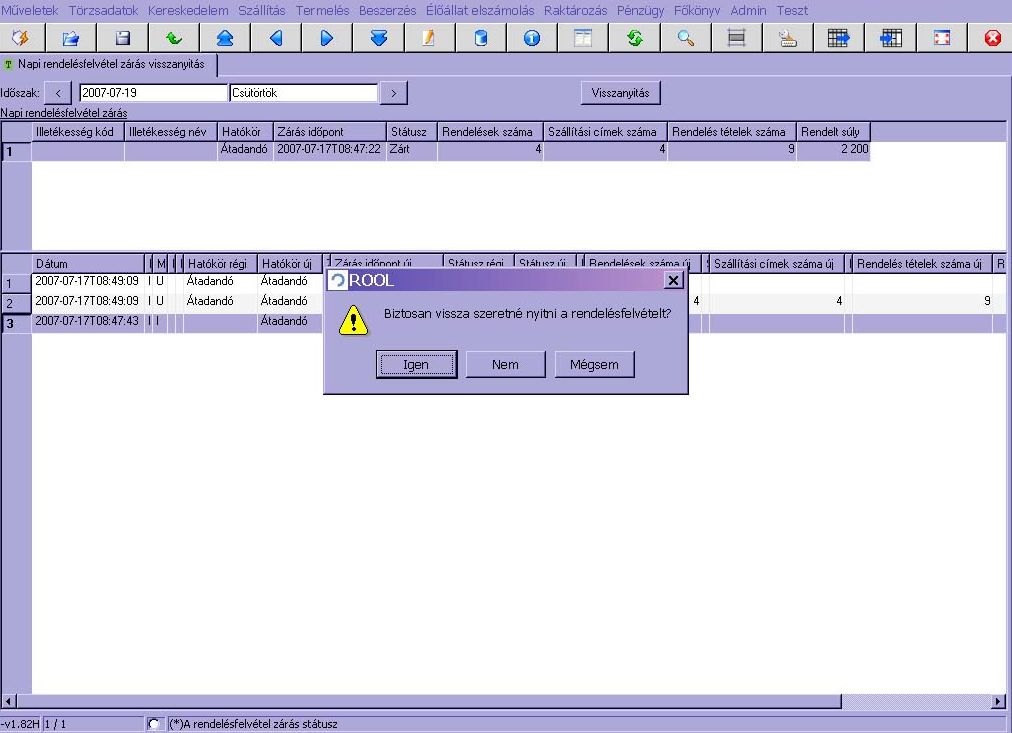
Task: Click the open folder toolbar icon
Action: coord(71,38)
